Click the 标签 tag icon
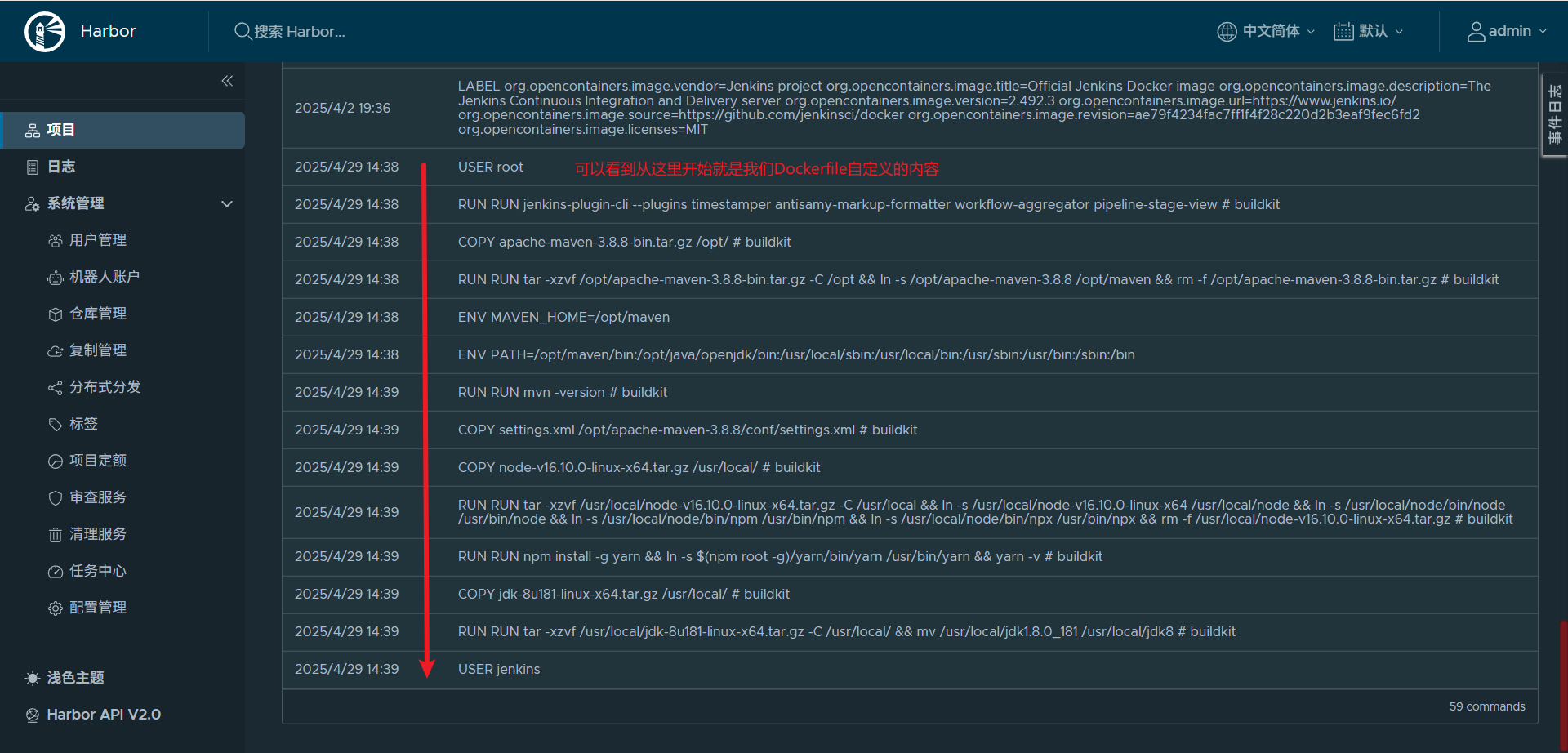Screen dimensions: 1568x753 point(56,424)
